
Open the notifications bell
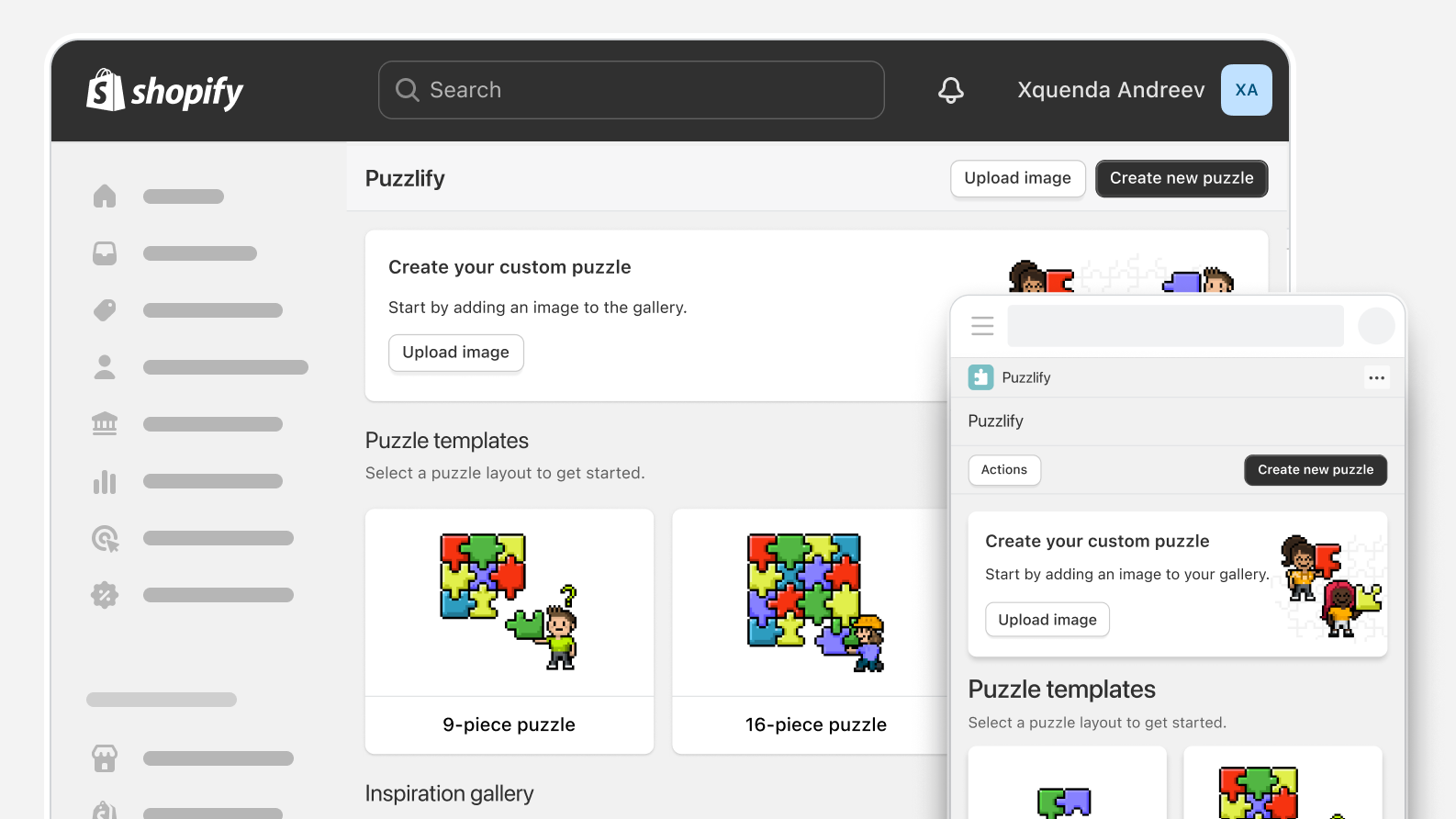[x=951, y=90]
